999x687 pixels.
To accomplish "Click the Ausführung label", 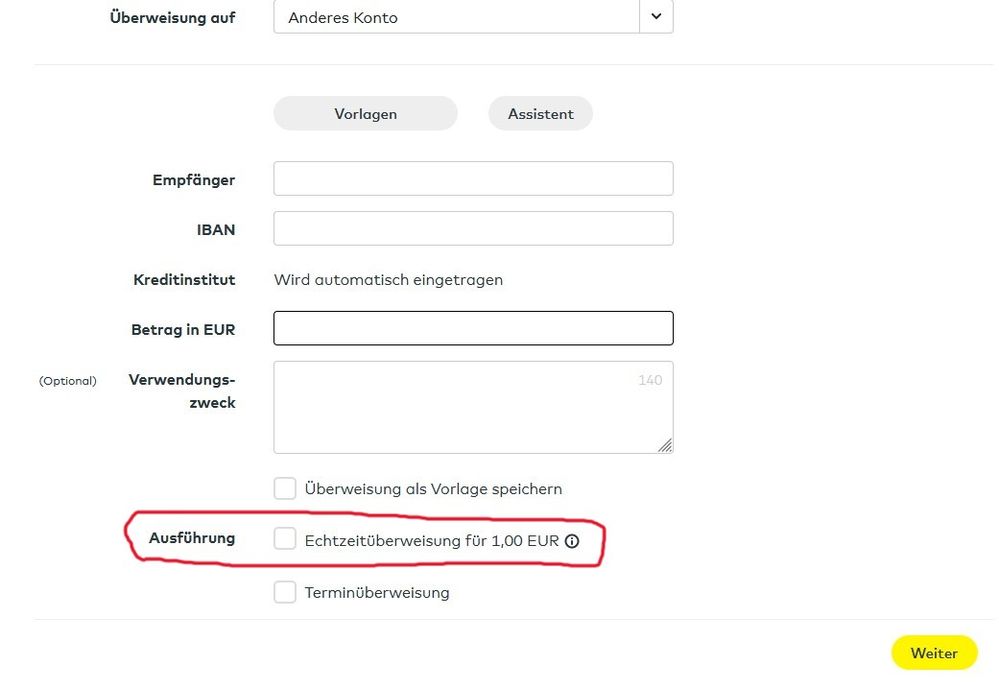I will tap(192, 538).
